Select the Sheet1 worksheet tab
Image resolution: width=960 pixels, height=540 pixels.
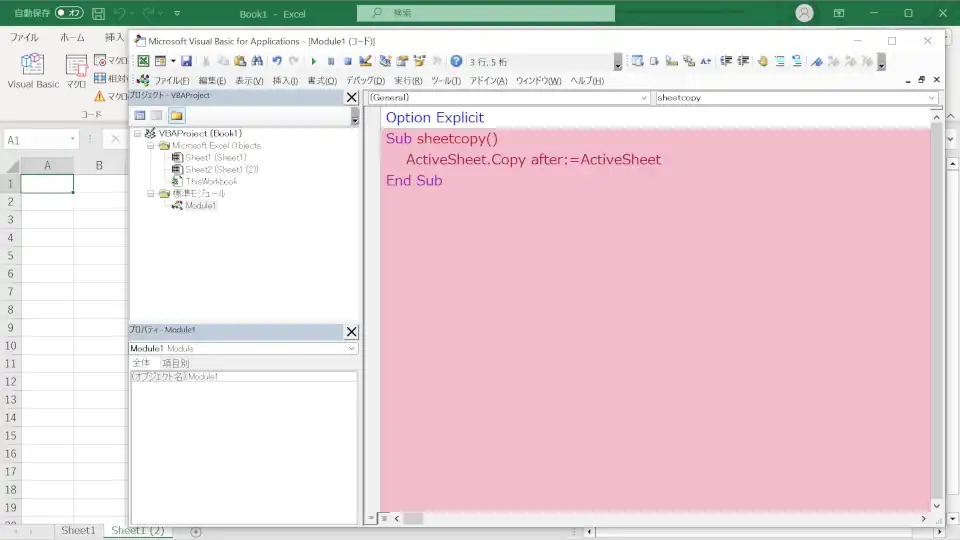[x=78, y=530]
